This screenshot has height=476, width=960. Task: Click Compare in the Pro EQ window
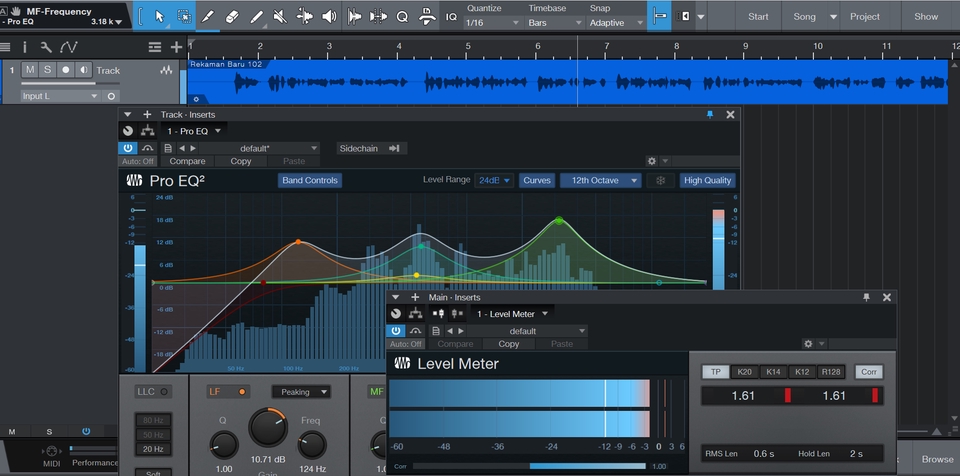[x=187, y=161]
